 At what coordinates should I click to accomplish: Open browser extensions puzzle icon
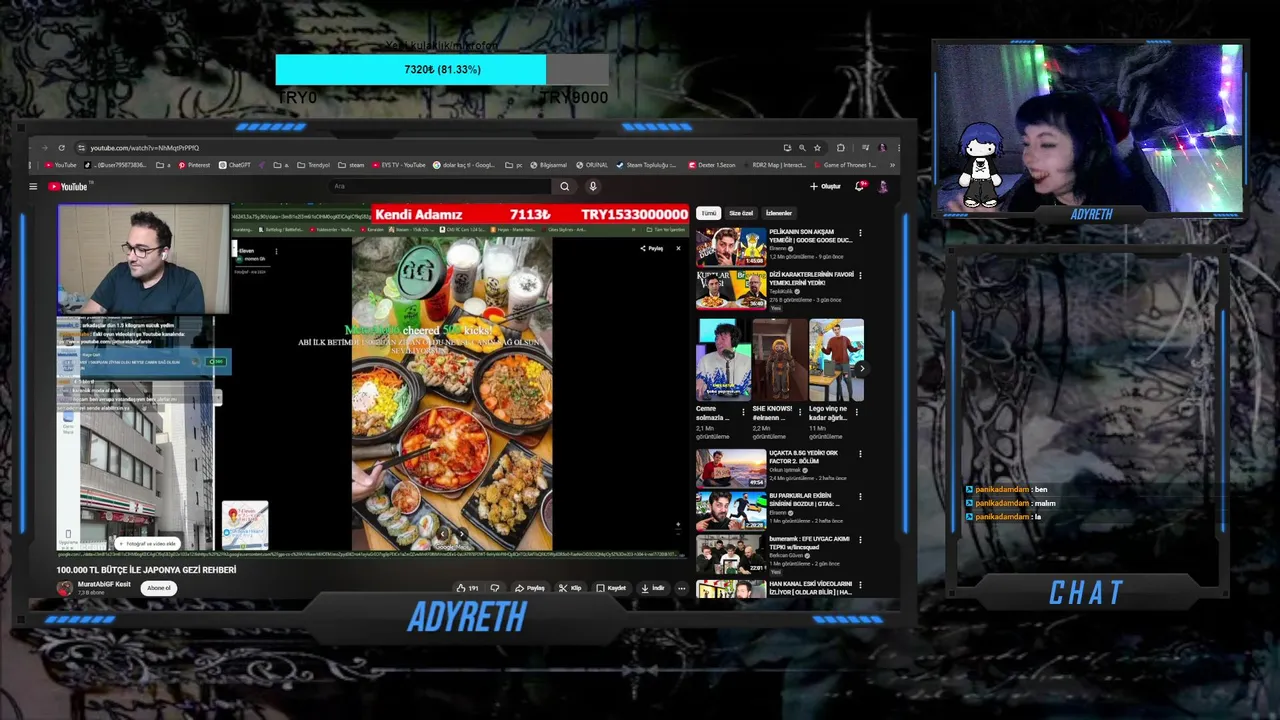pos(840,148)
